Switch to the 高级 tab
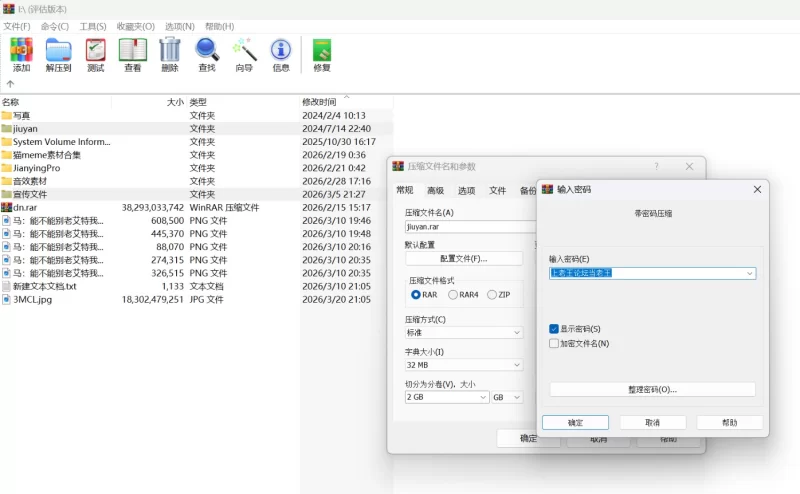Screen dimensions: 800x494 435,190
